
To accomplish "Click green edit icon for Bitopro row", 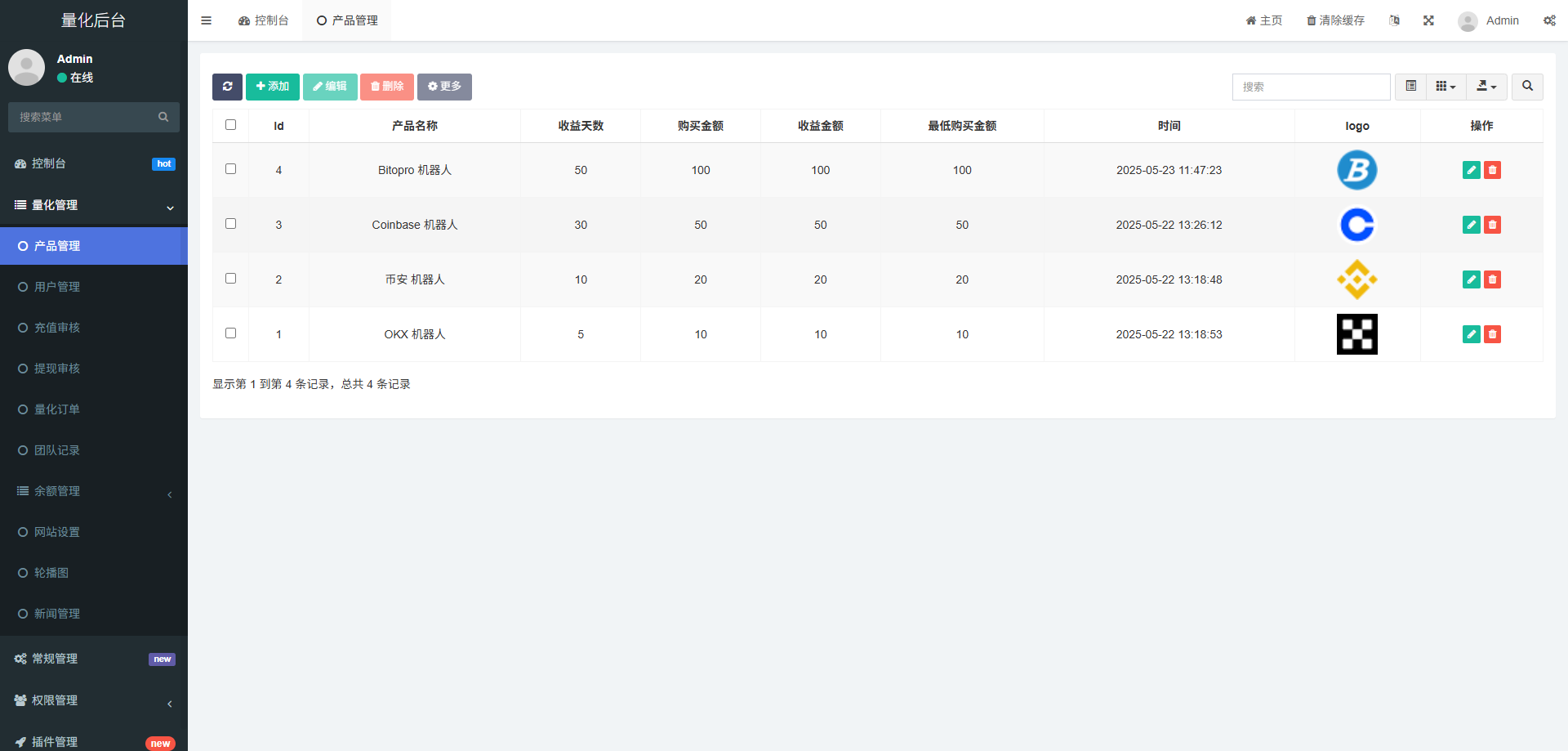I will click(1471, 170).
